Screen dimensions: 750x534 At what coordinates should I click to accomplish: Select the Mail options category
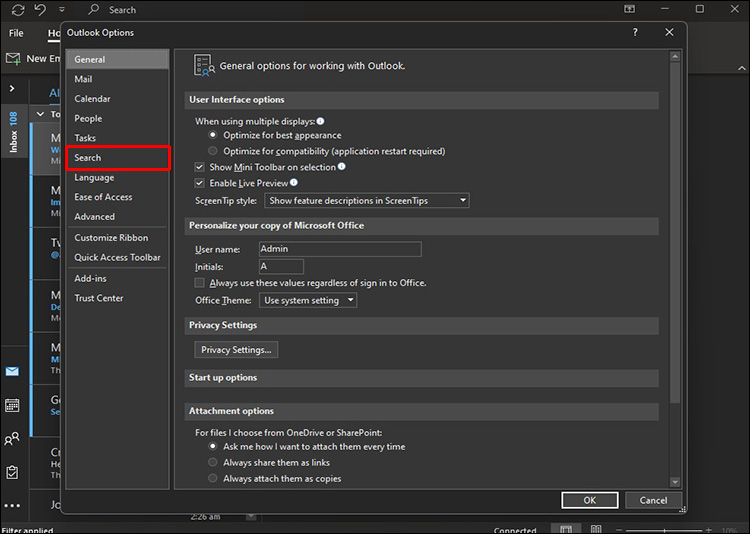coord(117,79)
